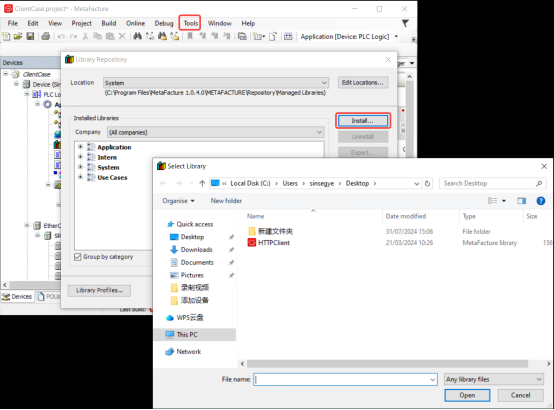Open the Application [Device: PLC Logic] dropdown
The width and height of the screenshot is (554, 410).
(x=396, y=36)
